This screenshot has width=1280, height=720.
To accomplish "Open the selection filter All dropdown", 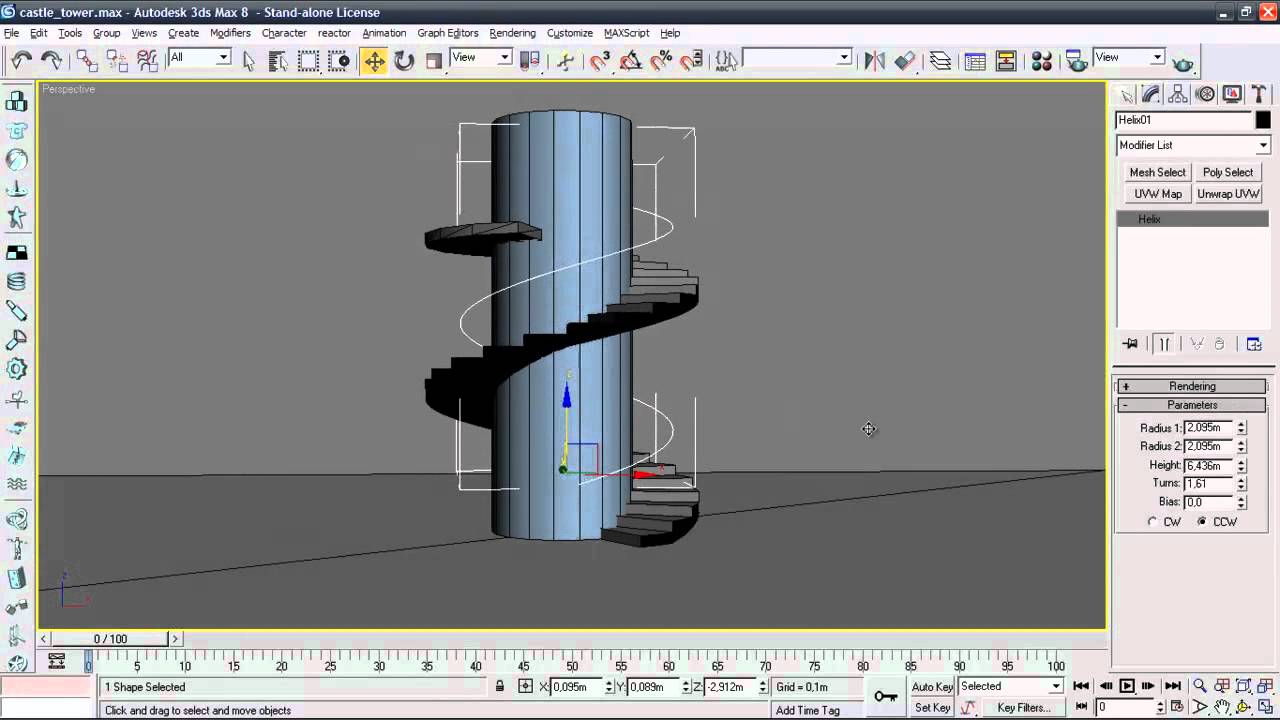I will coord(199,57).
